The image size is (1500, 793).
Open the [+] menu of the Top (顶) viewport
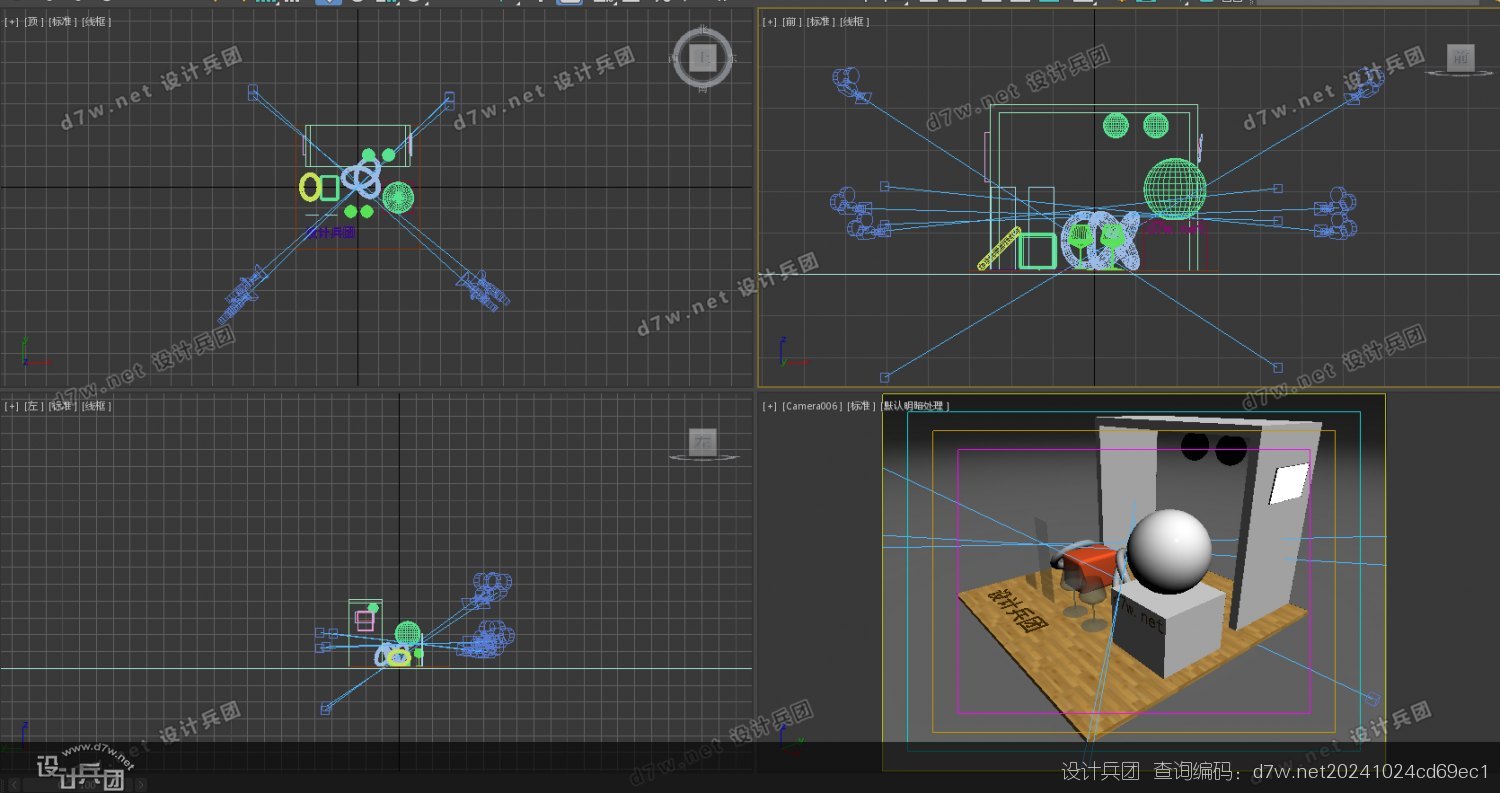[x=12, y=21]
